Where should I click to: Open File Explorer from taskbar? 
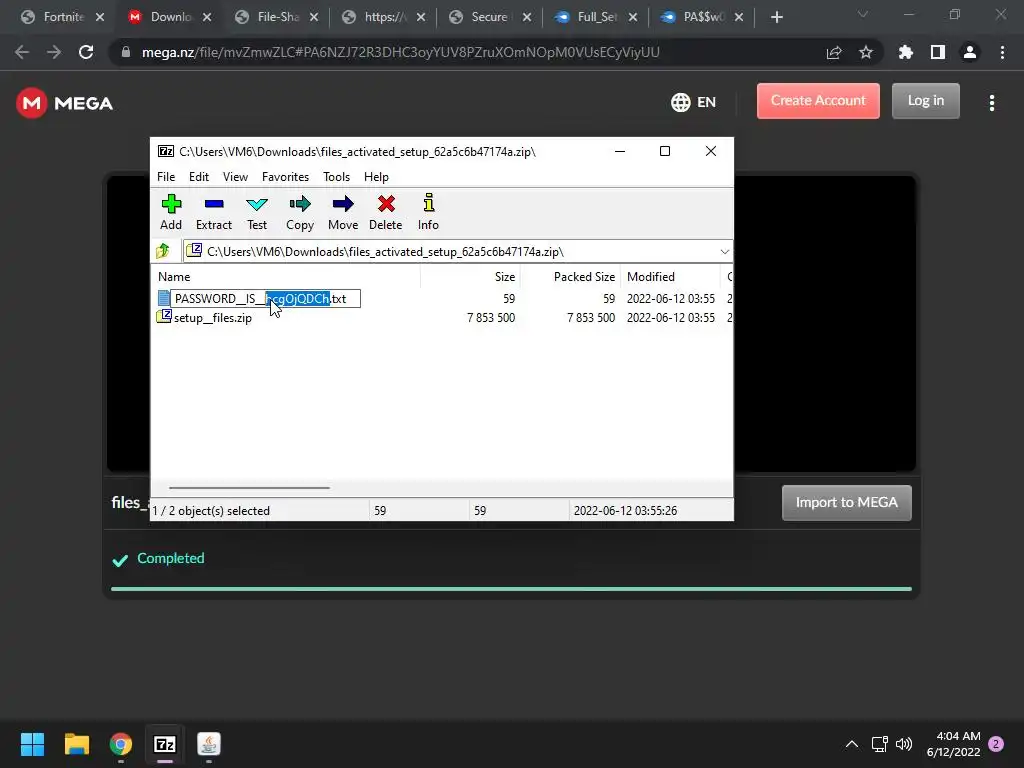pos(76,744)
